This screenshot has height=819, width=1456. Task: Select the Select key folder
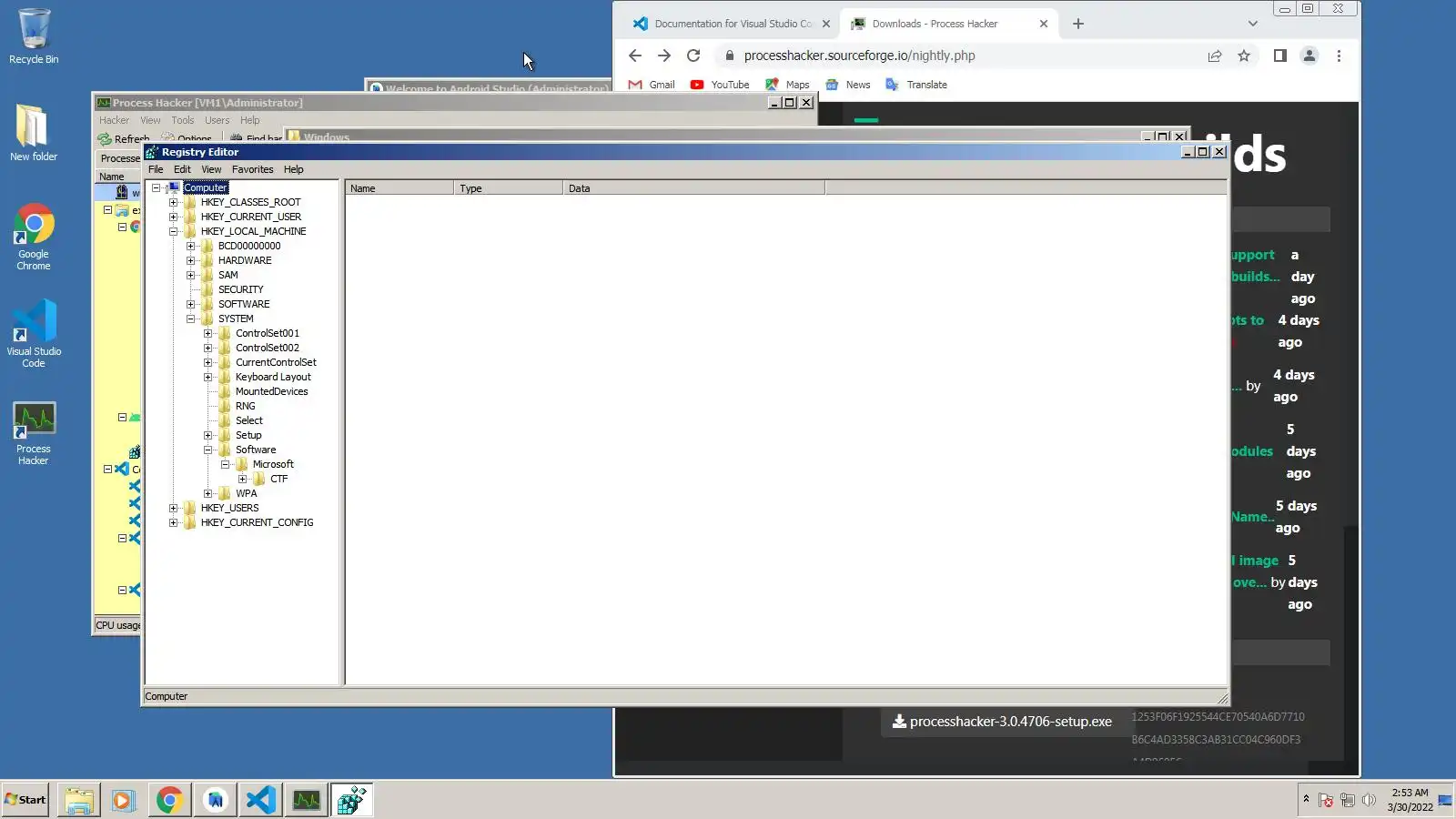pyautogui.click(x=248, y=420)
